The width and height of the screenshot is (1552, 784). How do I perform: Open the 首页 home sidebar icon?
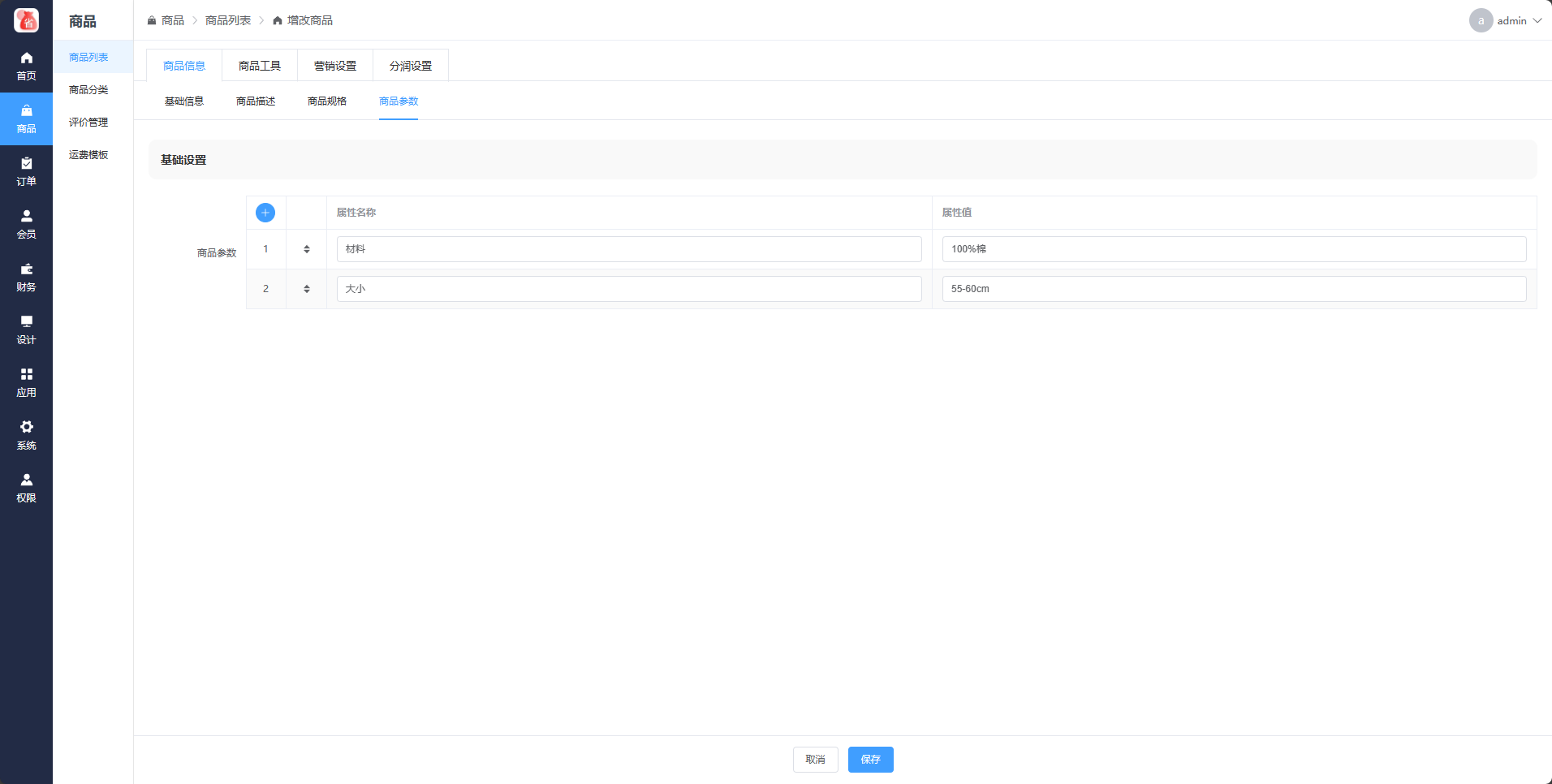point(26,66)
